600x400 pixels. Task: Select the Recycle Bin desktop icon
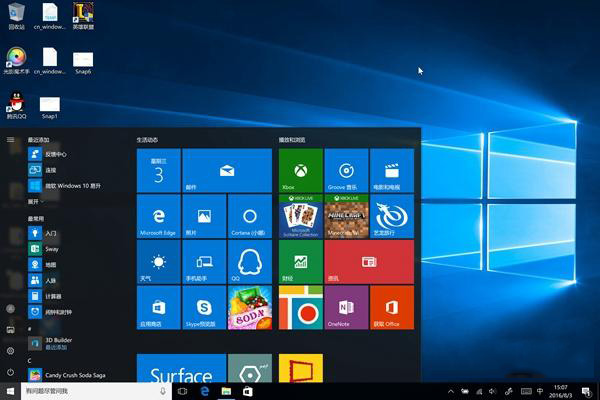coord(16,16)
